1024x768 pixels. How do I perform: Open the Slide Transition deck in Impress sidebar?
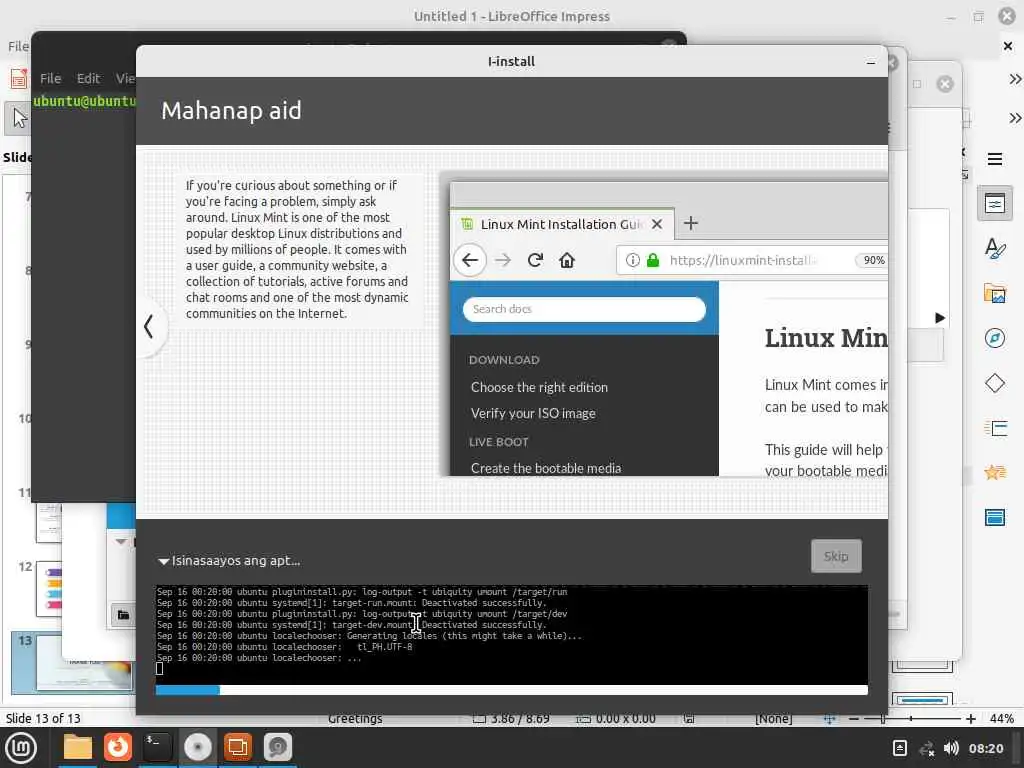coord(995,428)
